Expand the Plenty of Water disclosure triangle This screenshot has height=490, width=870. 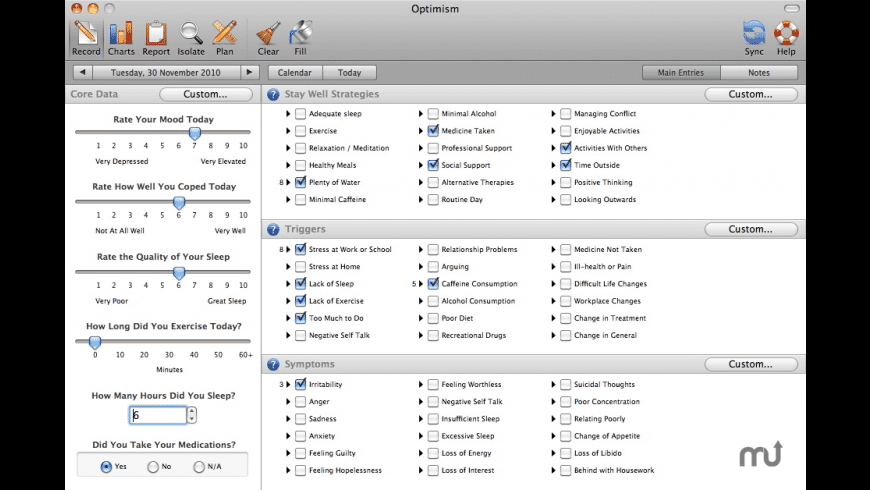tap(289, 182)
